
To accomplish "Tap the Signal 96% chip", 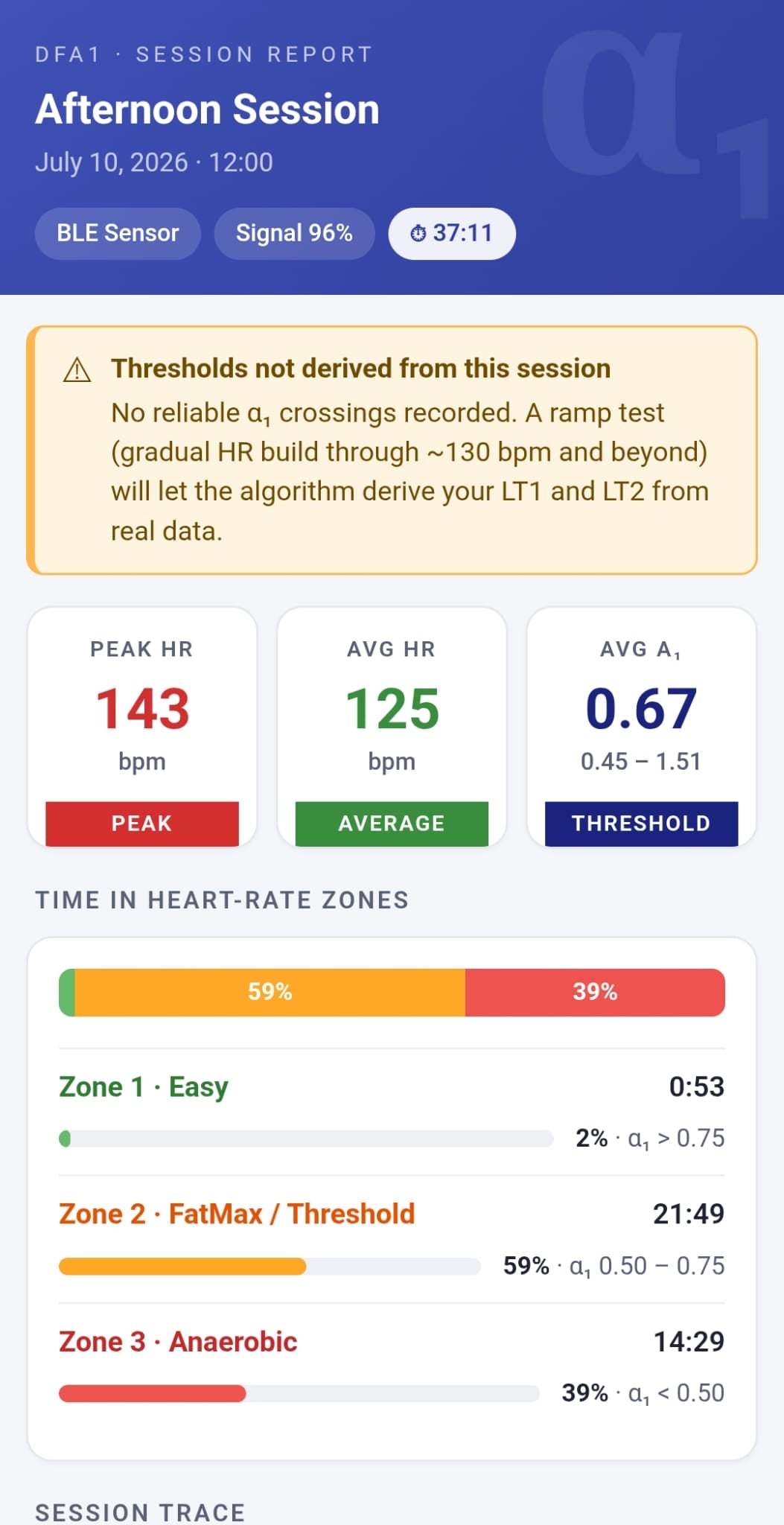I will [x=294, y=234].
